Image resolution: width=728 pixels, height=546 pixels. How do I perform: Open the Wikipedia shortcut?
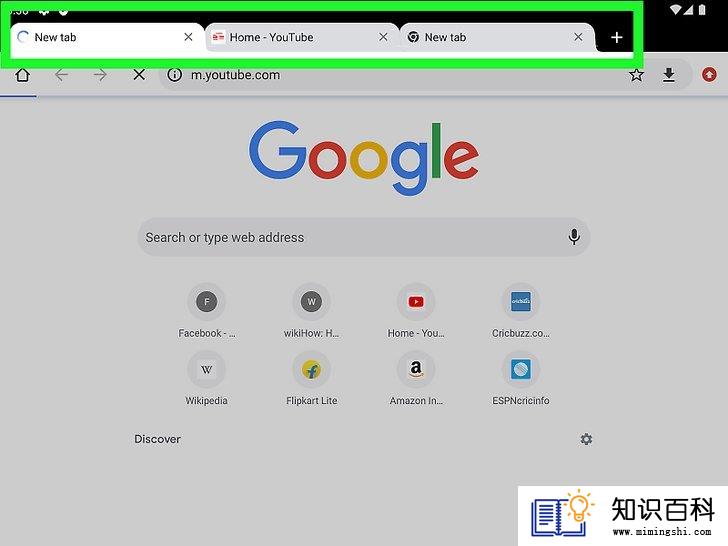pyautogui.click(x=207, y=378)
